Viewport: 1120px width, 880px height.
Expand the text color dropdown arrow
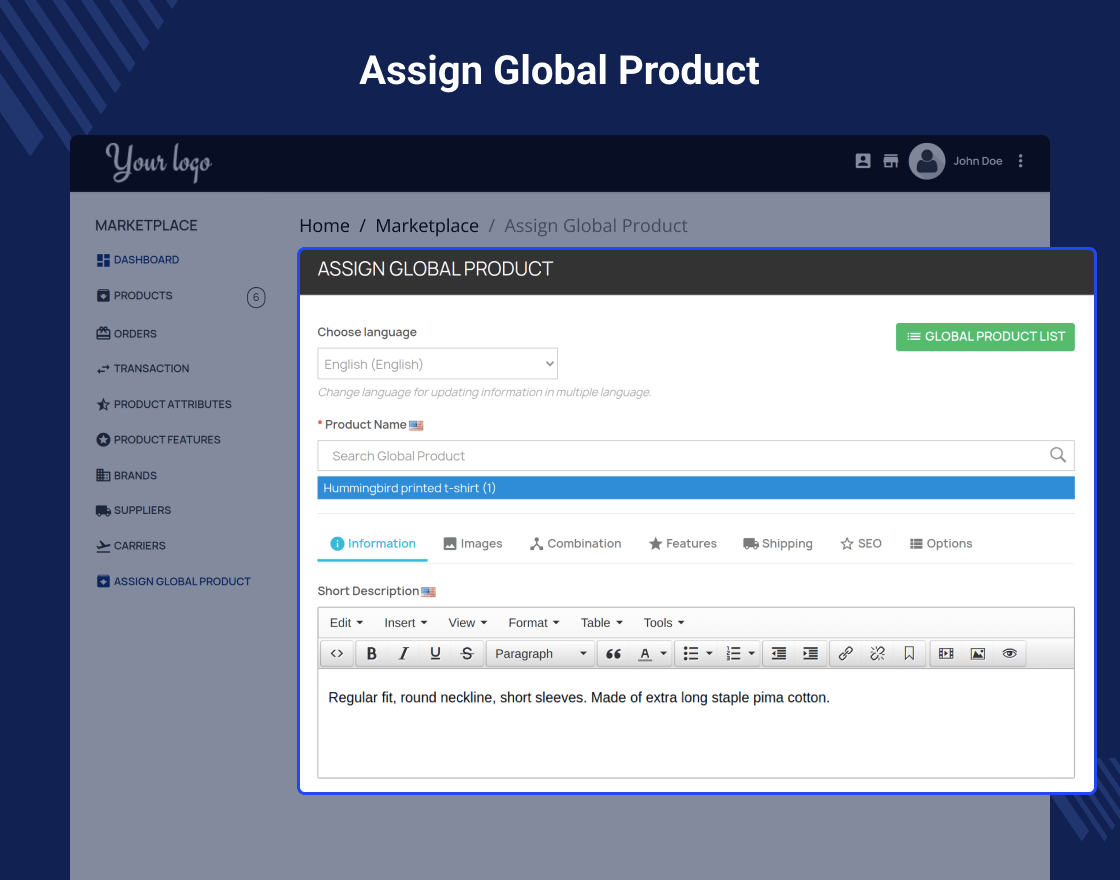664,654
